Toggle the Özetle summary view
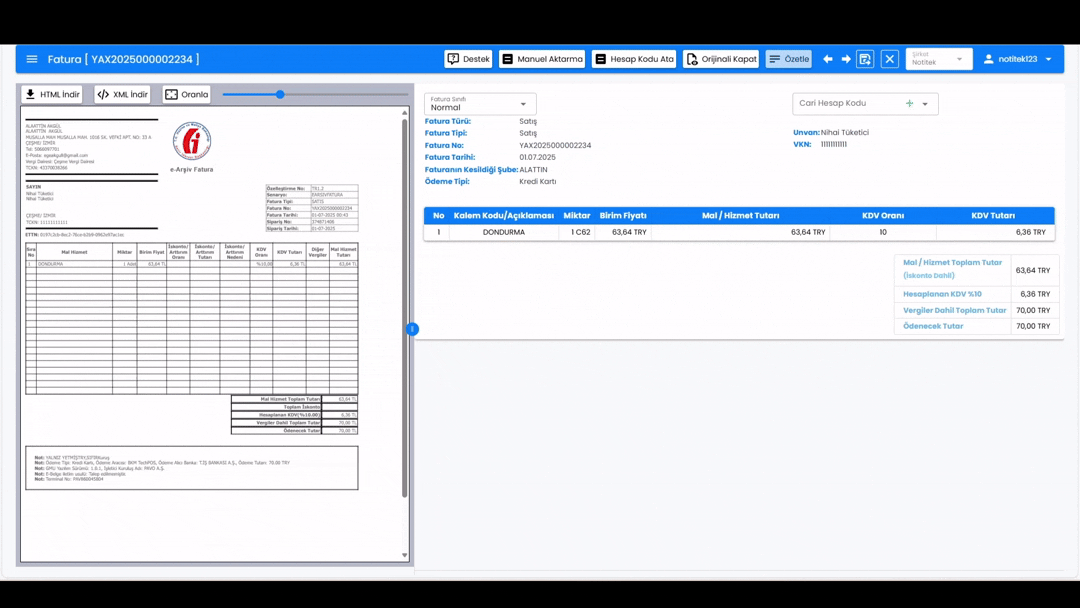Image resolution: width=1080 pixels, height=608 pixels. coord(789,59)
